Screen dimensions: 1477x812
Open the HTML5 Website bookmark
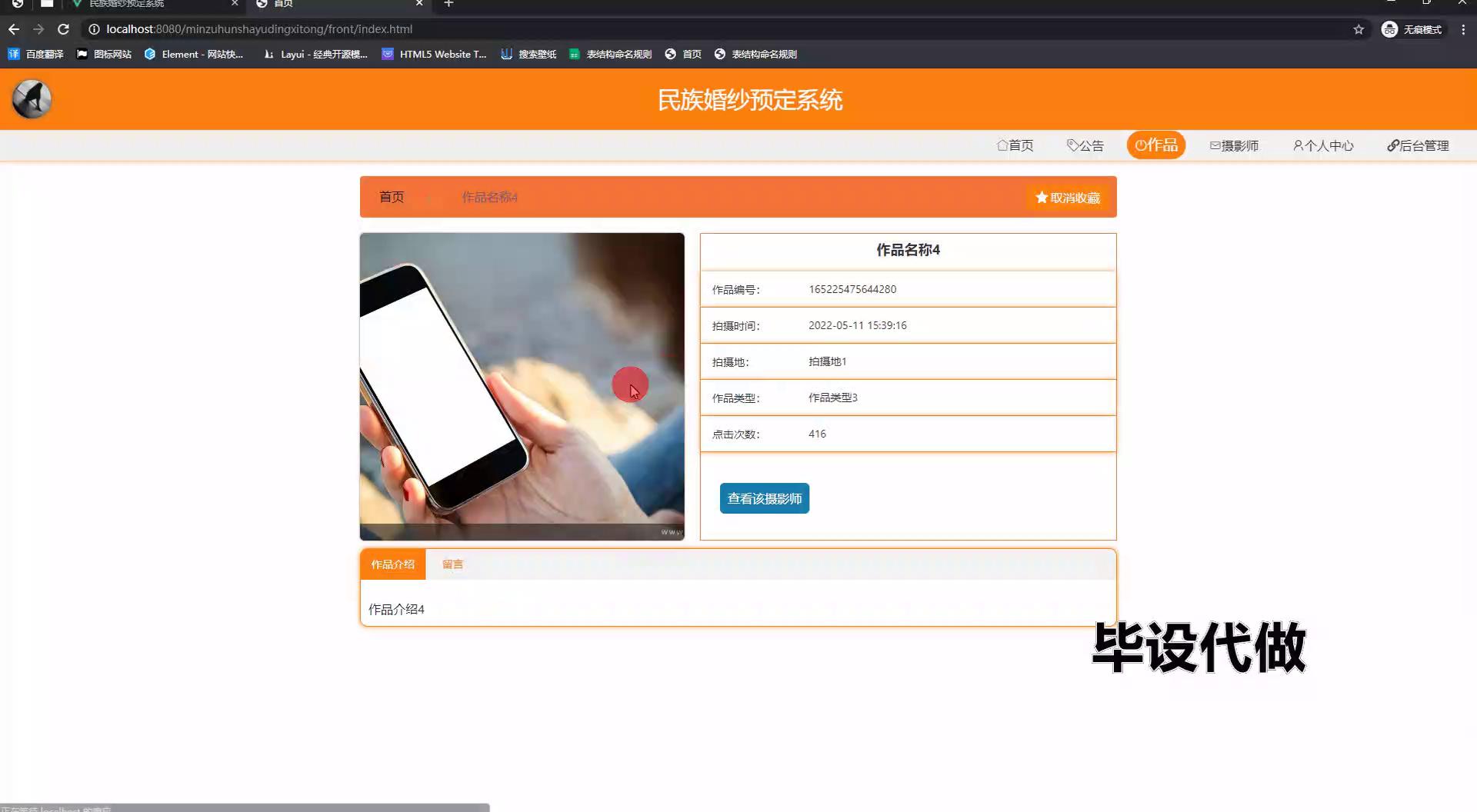pyautogui.click(x=434, y=54)
